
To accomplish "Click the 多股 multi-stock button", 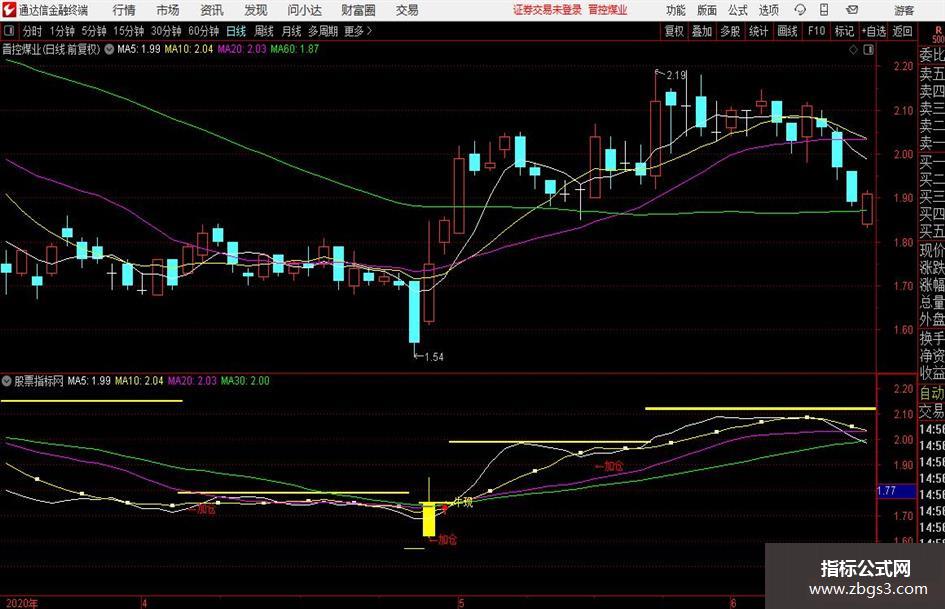I will (x=730, y=31).
